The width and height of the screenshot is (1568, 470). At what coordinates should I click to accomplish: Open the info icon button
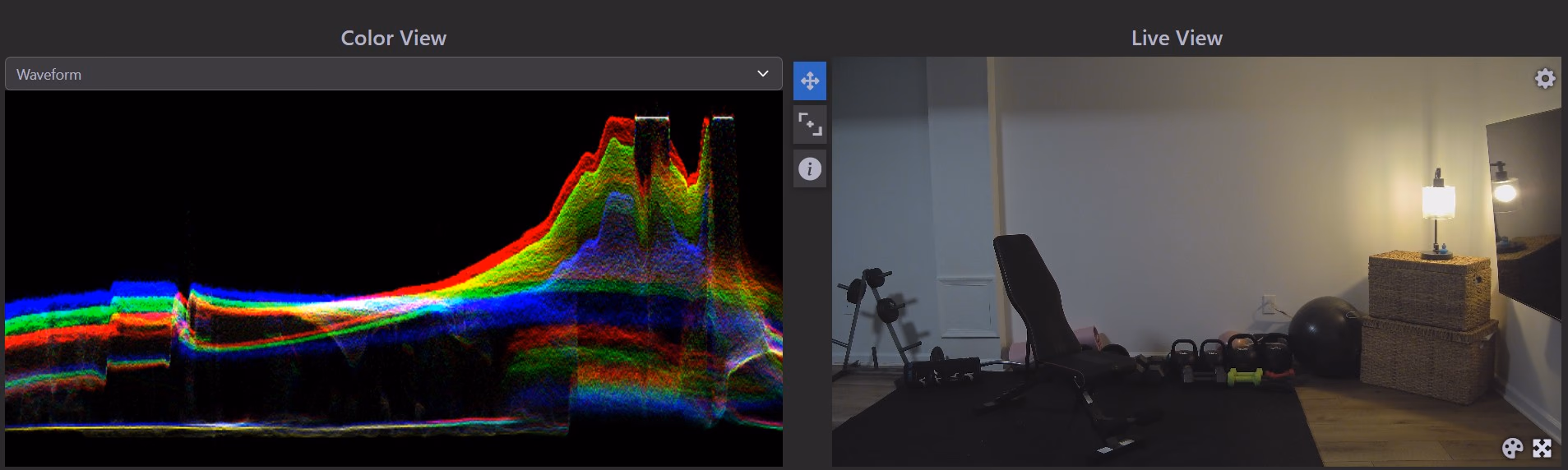(x=810, y=168)
